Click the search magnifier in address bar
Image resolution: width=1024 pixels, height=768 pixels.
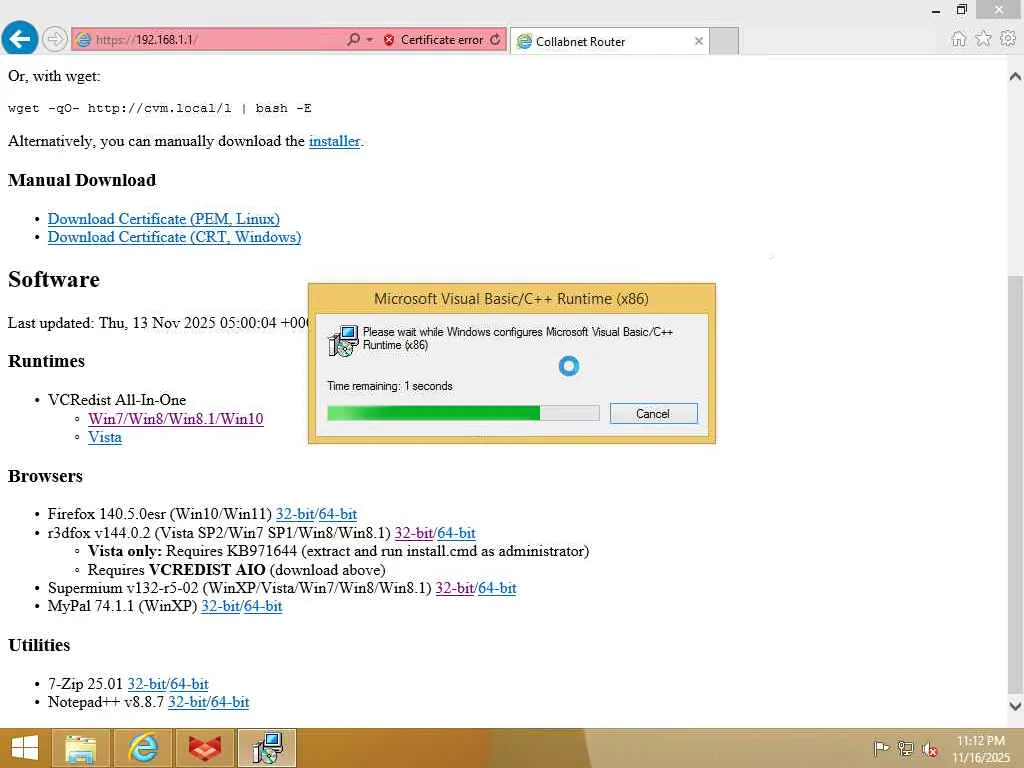click(353, 39)
